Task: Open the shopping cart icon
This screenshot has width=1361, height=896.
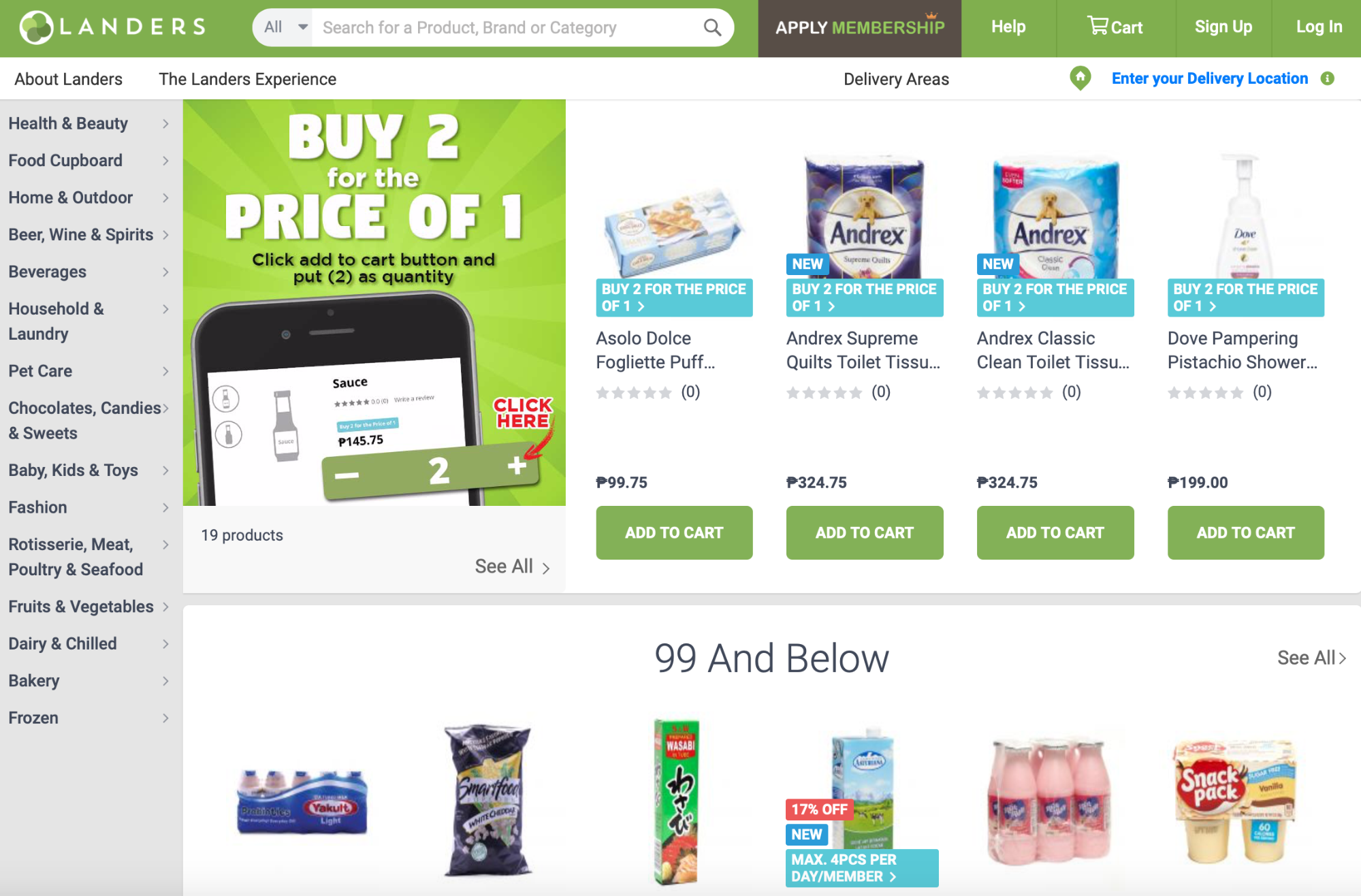Action: pyautogui.click(x=1097, y=26)
